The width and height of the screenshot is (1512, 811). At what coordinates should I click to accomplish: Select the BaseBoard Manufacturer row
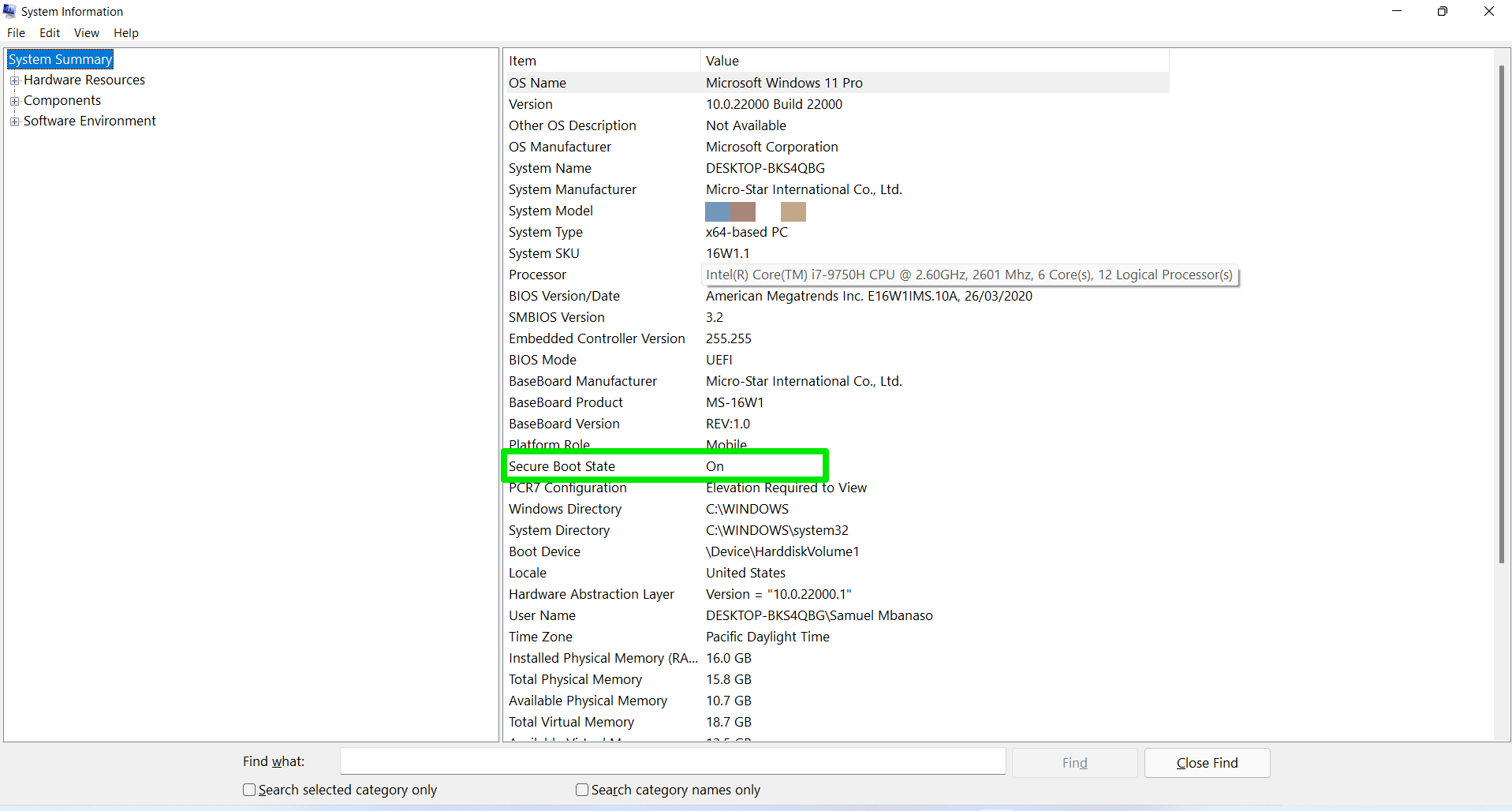click(837, 381)
